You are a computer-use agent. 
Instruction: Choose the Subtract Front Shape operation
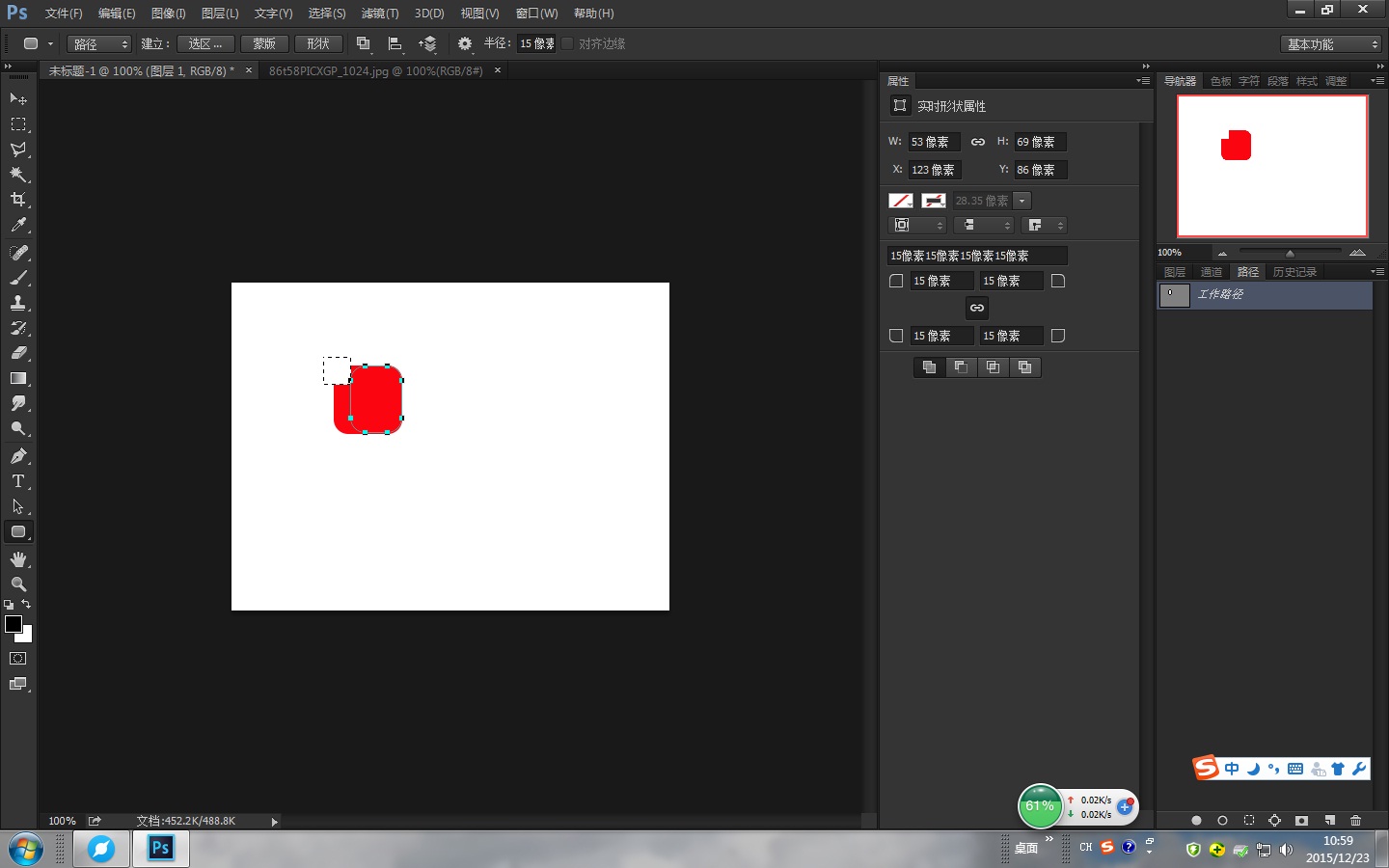click(961, 366)
